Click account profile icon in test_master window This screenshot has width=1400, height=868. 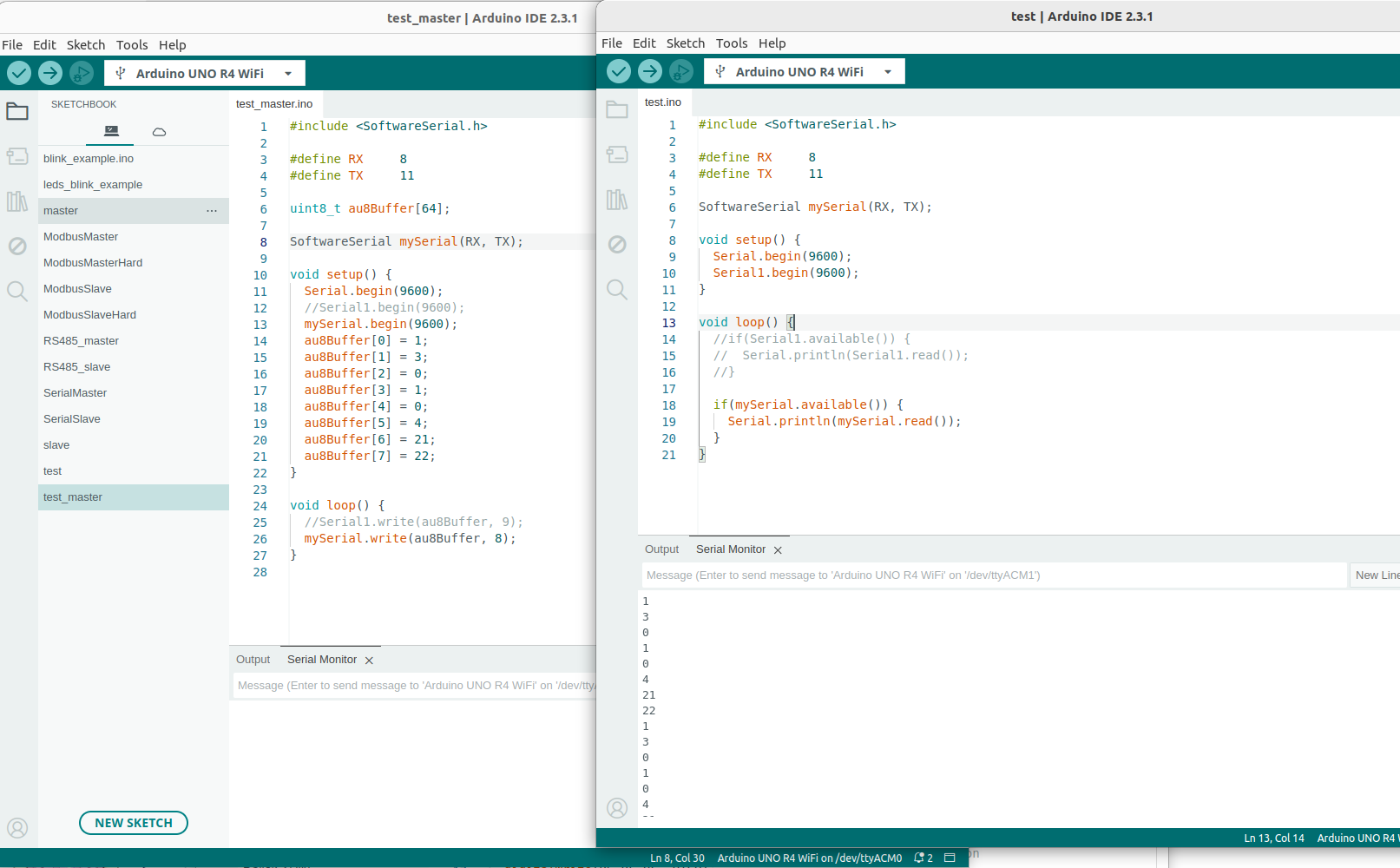coord(17,828)
